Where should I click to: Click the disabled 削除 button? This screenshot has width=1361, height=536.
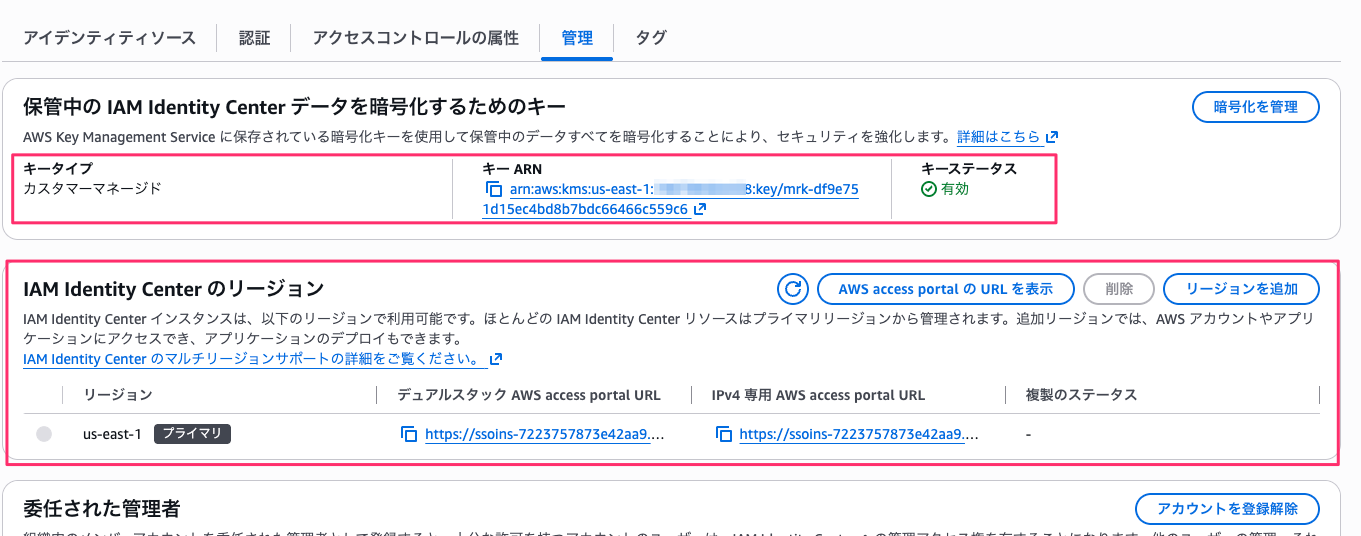[1119, 289]
